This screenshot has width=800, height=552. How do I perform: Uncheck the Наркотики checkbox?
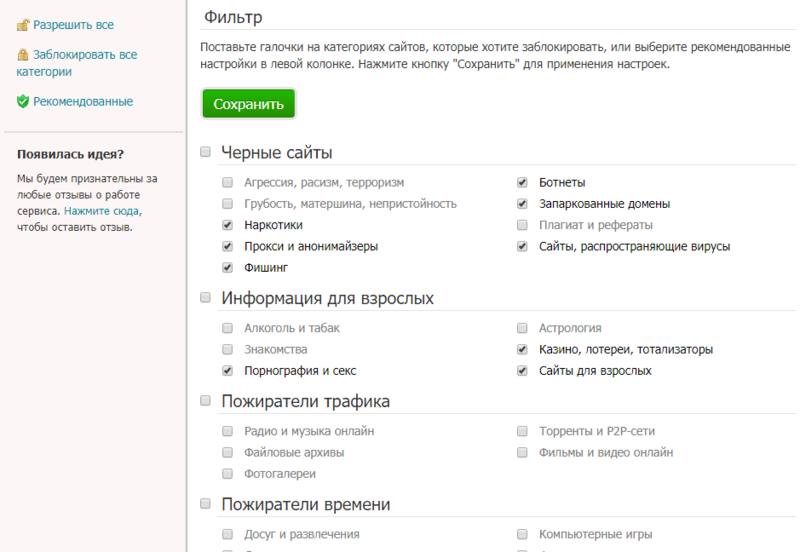point(228,225)
